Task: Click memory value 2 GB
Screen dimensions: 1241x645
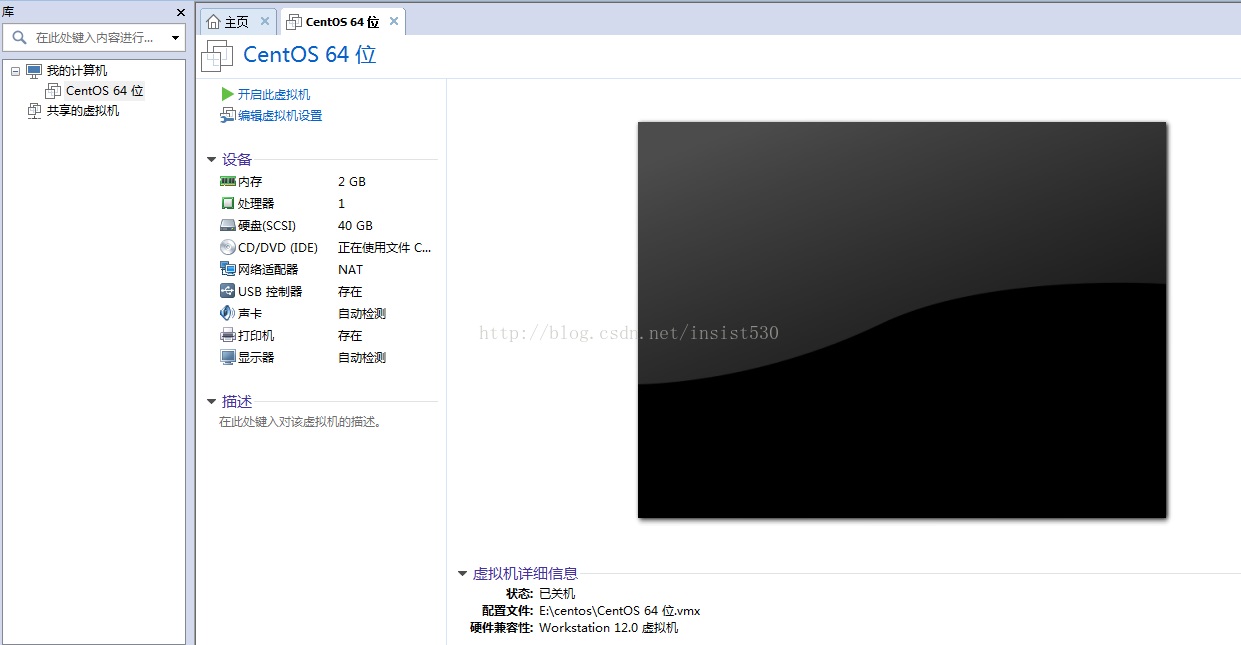Action: click(352, 181)
